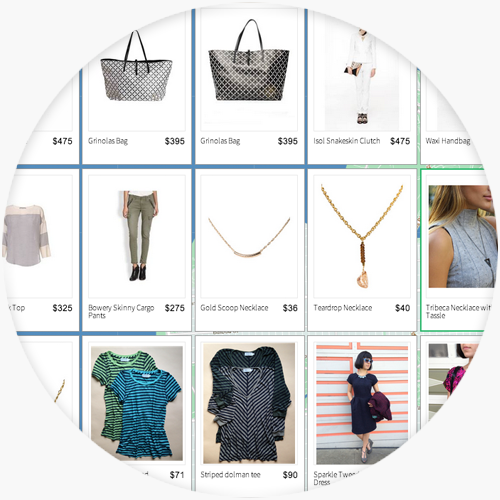Click the Isol Snakeskin Clutch title link
This screenshot has height=500, width=500.
(x=347, y=141)
